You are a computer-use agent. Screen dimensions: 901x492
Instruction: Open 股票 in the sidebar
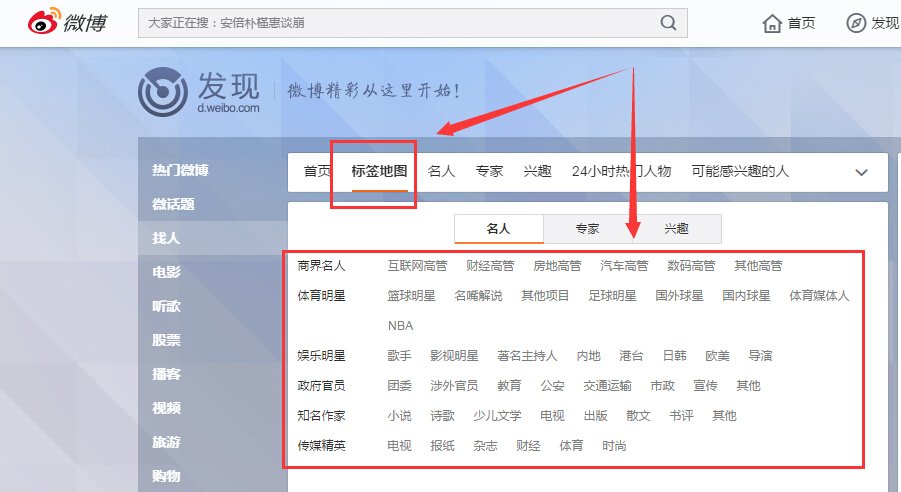(x=166, y=340)
